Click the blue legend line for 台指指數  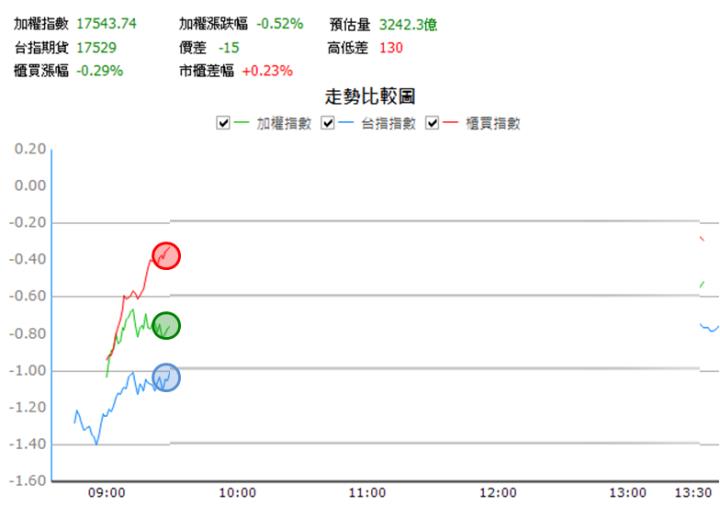point(346,123)
